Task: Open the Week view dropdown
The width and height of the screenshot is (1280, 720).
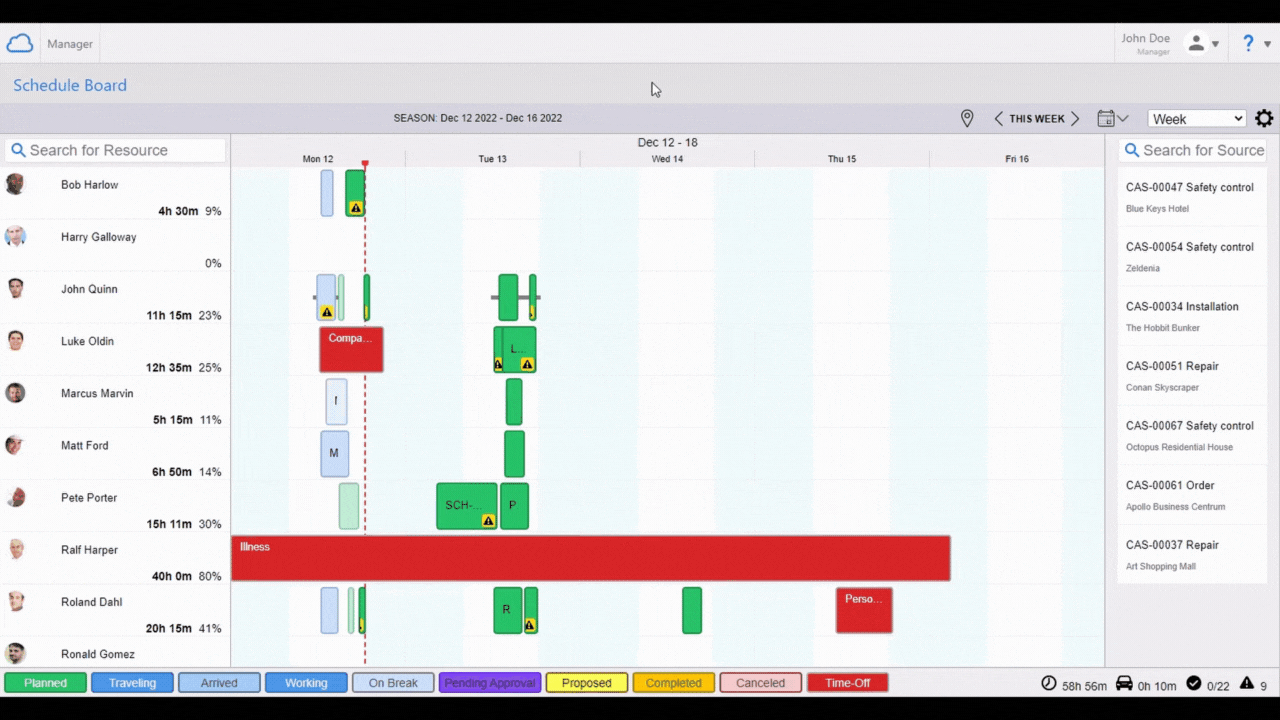Action: [x=1197, y=119]
